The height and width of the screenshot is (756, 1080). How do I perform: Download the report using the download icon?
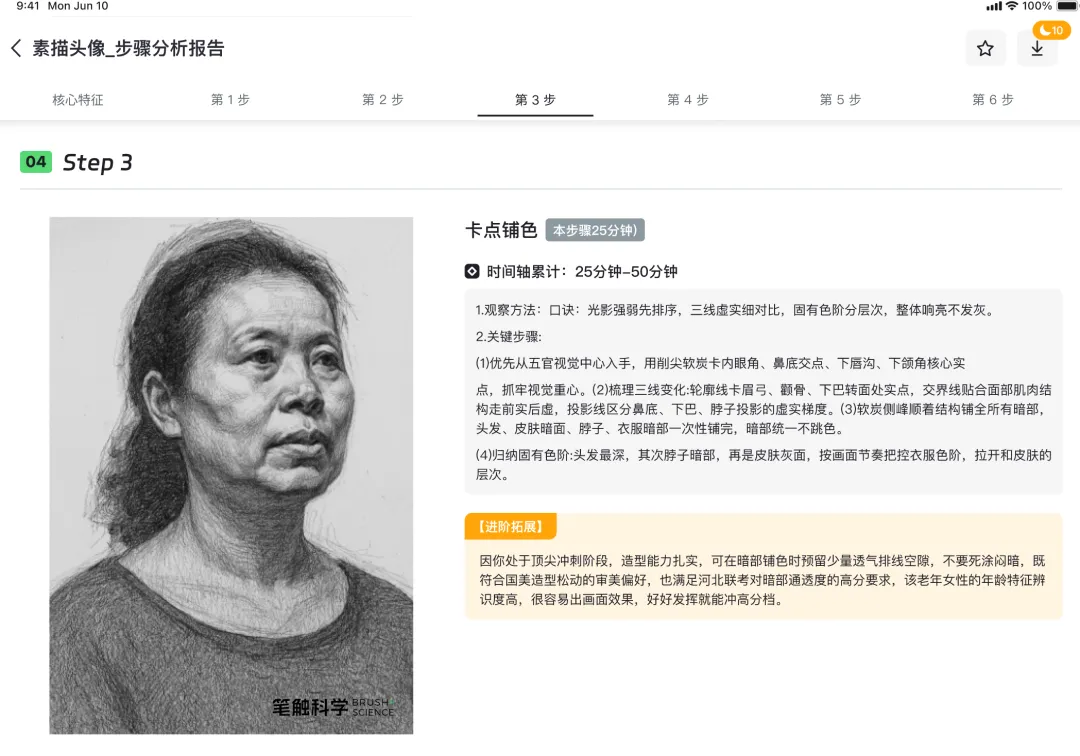[x=1037, y=49]
